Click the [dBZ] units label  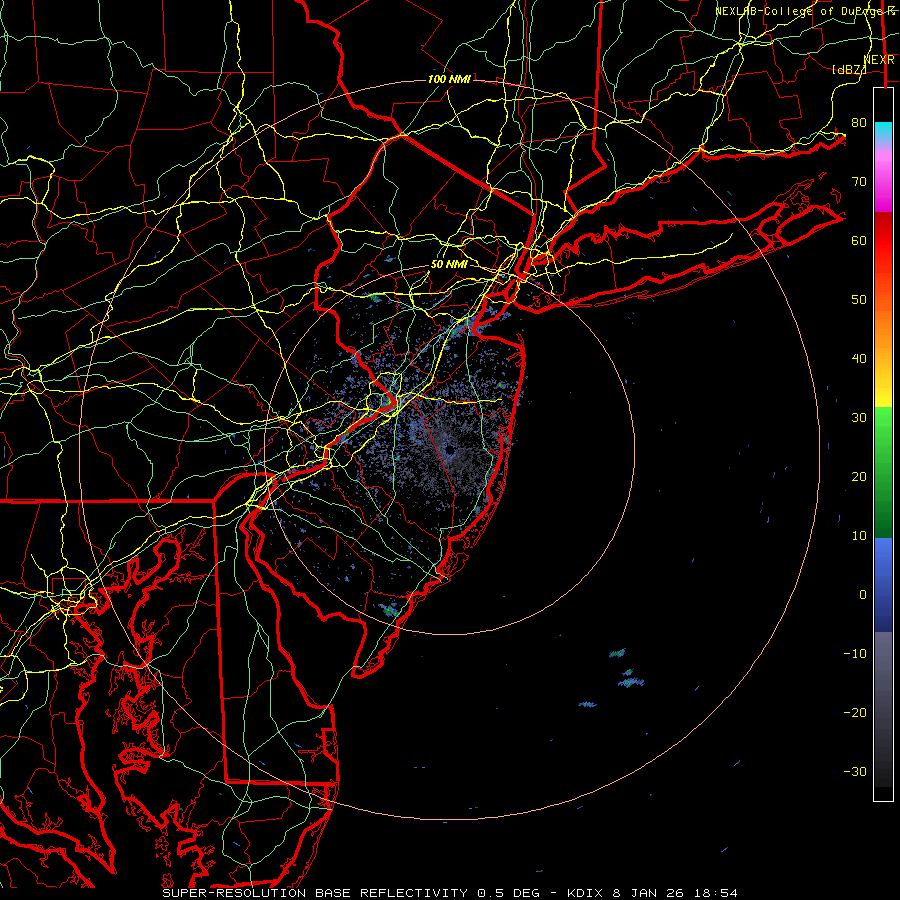[x=849, y=69]
